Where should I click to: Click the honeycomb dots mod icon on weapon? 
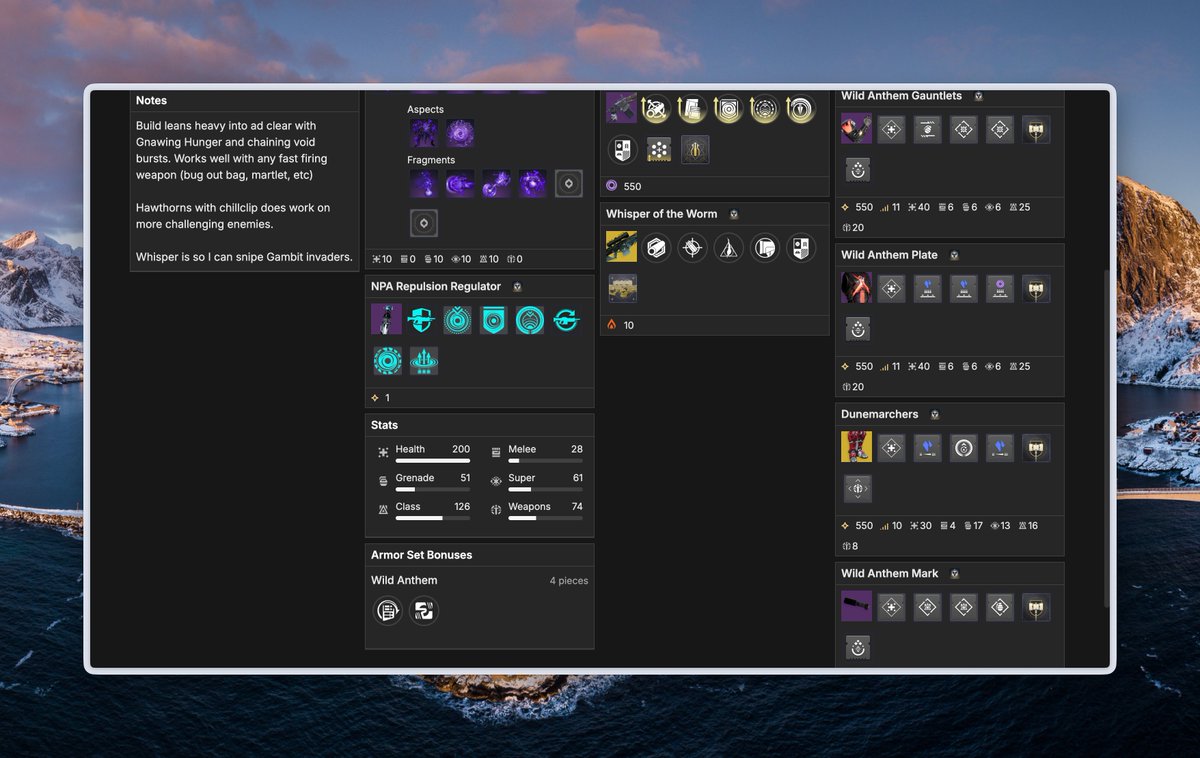(658, 150)
